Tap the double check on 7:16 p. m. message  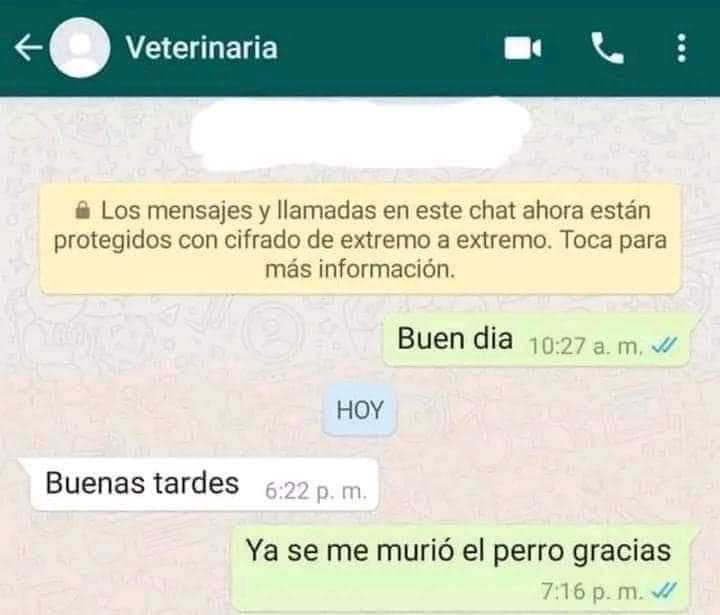coord(664,590)
